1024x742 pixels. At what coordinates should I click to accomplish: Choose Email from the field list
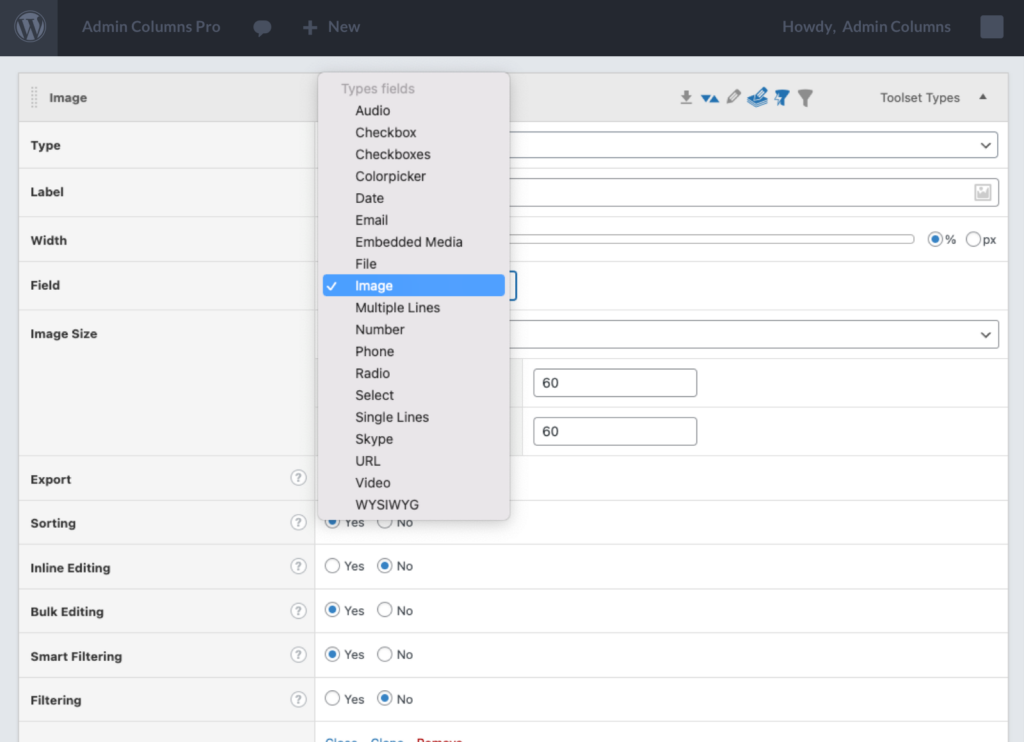(x=413, y=220)
